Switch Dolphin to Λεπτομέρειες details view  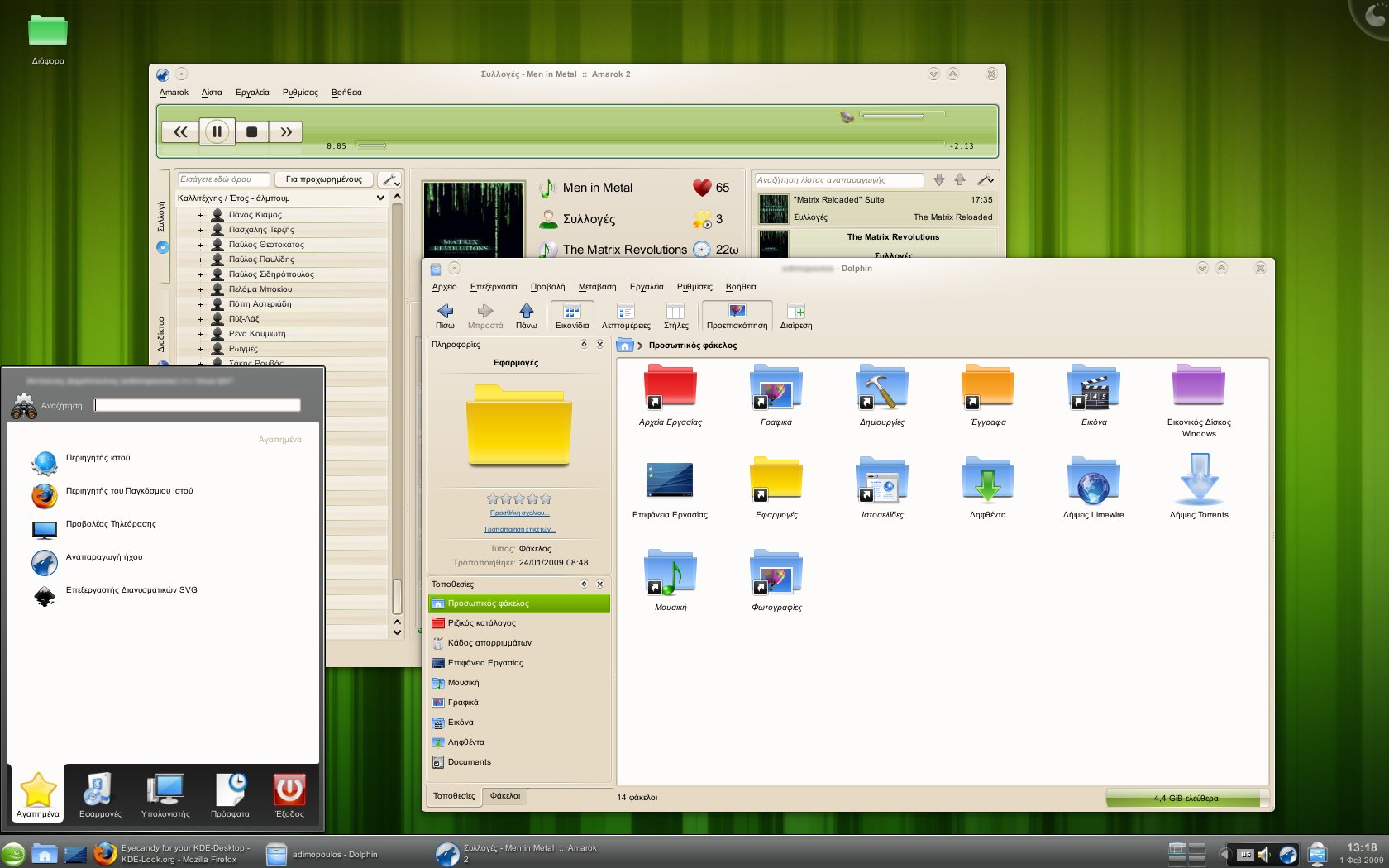(x=626, y=316)
